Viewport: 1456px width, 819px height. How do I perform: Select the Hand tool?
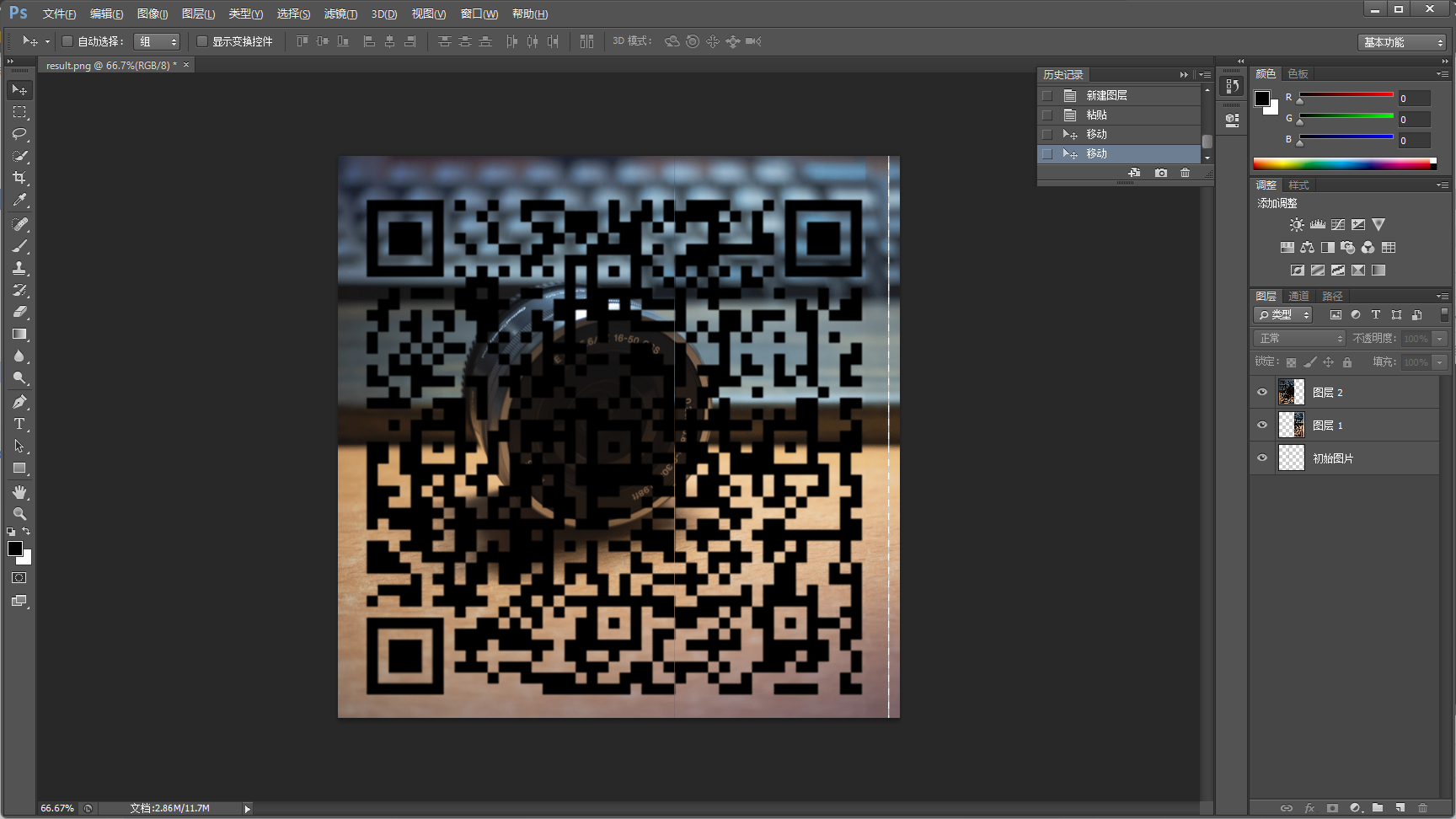click(19, 492)
